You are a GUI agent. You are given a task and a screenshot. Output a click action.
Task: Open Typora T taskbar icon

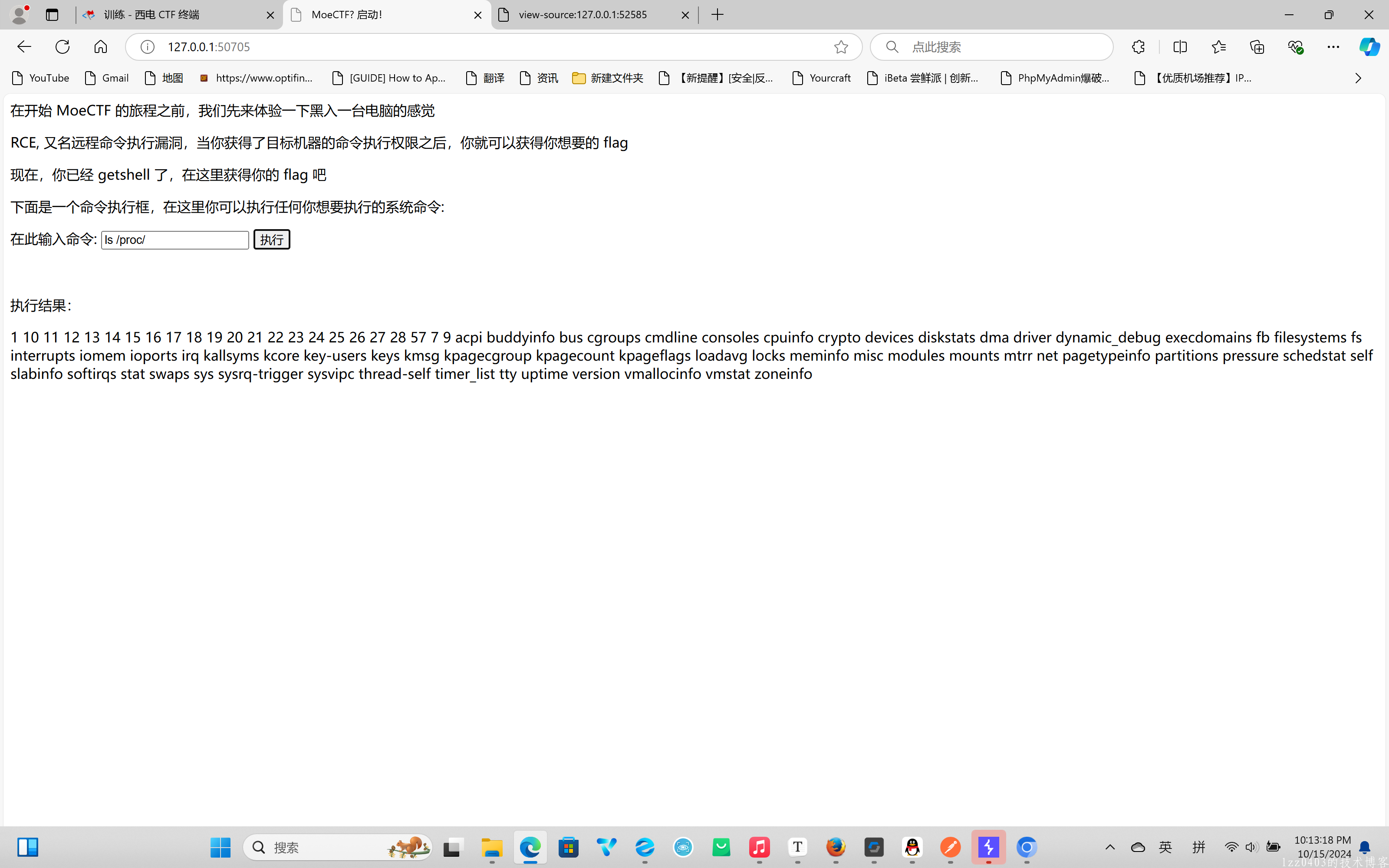797,847
